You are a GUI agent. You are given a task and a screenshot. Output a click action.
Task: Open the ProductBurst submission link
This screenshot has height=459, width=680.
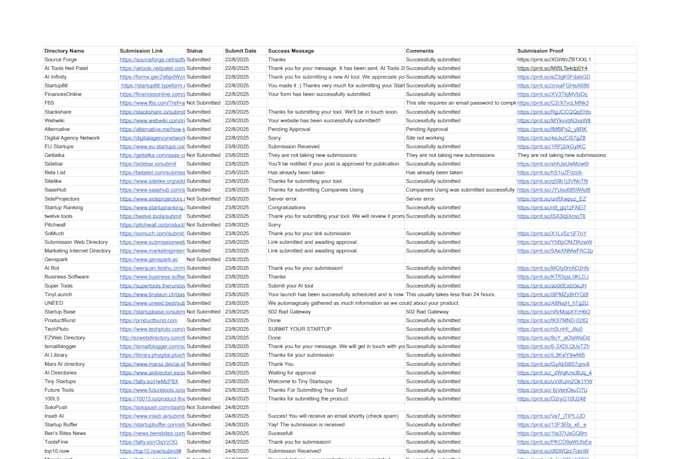click(149, 320)
